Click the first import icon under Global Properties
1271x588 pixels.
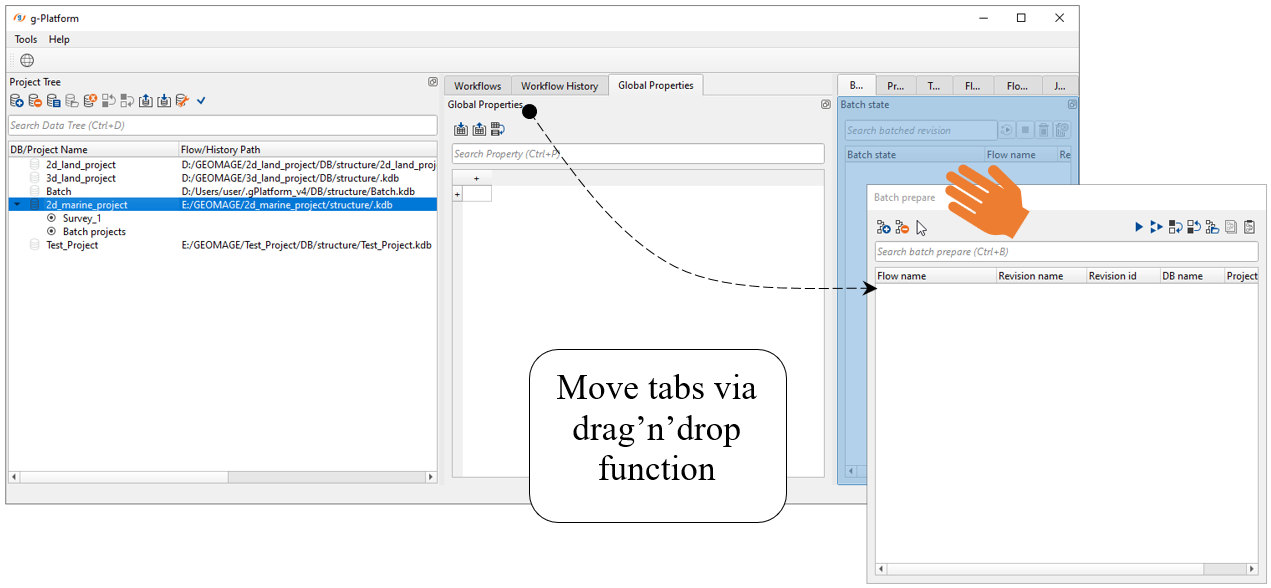coord(461,129)
